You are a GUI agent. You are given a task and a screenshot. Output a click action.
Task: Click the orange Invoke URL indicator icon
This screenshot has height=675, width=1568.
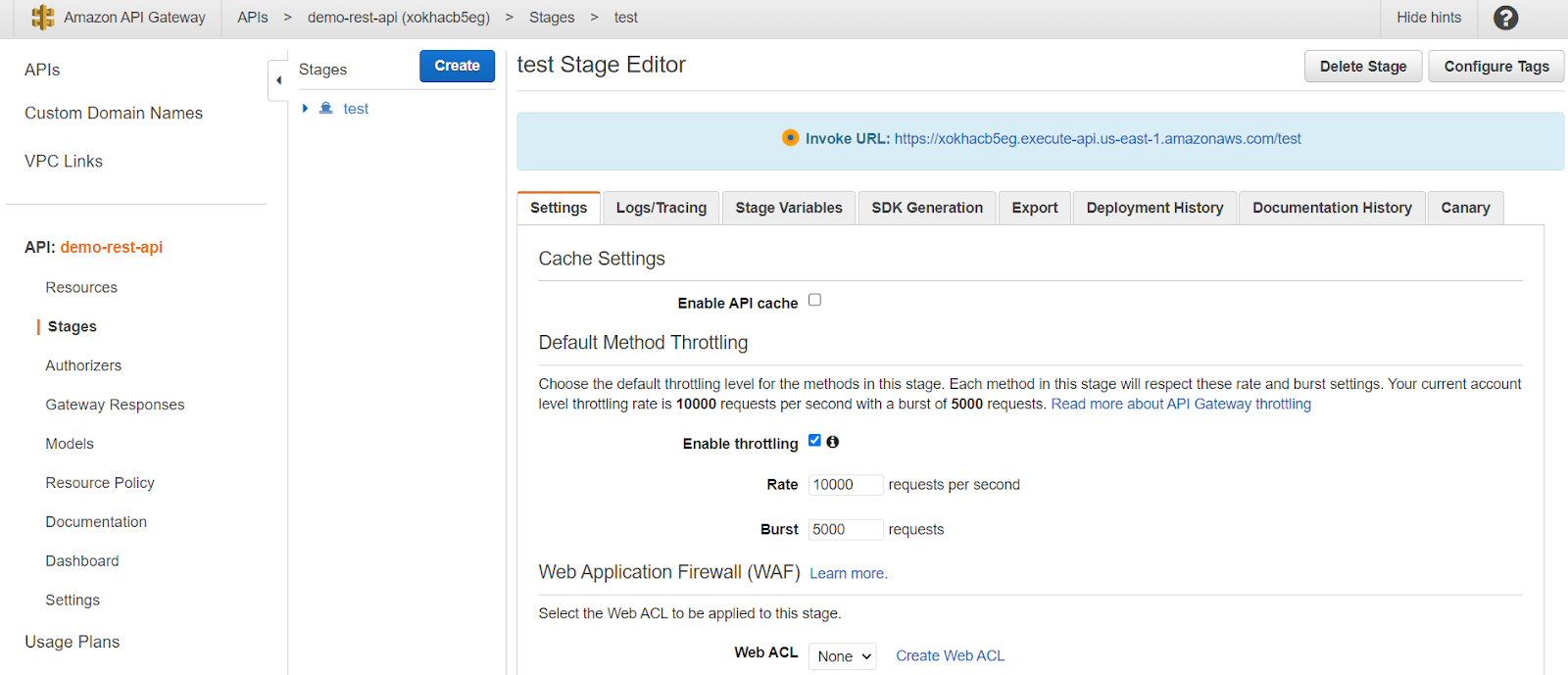click(790, 138)
